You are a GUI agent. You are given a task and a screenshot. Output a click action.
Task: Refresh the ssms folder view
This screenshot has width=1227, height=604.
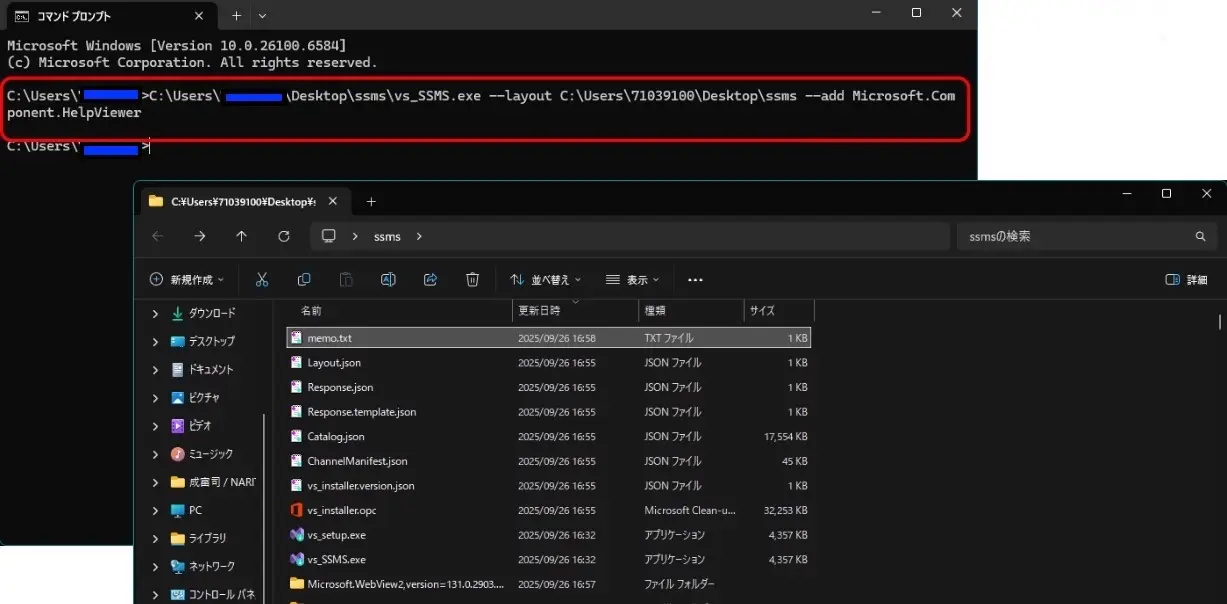(x=283, y=236)
